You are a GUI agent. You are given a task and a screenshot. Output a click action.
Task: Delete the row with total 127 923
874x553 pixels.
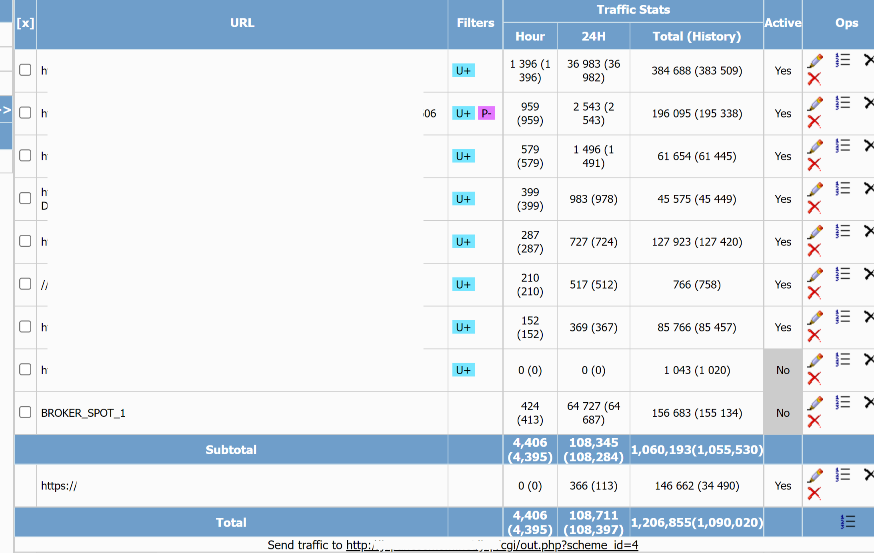[x=814, y=250]
